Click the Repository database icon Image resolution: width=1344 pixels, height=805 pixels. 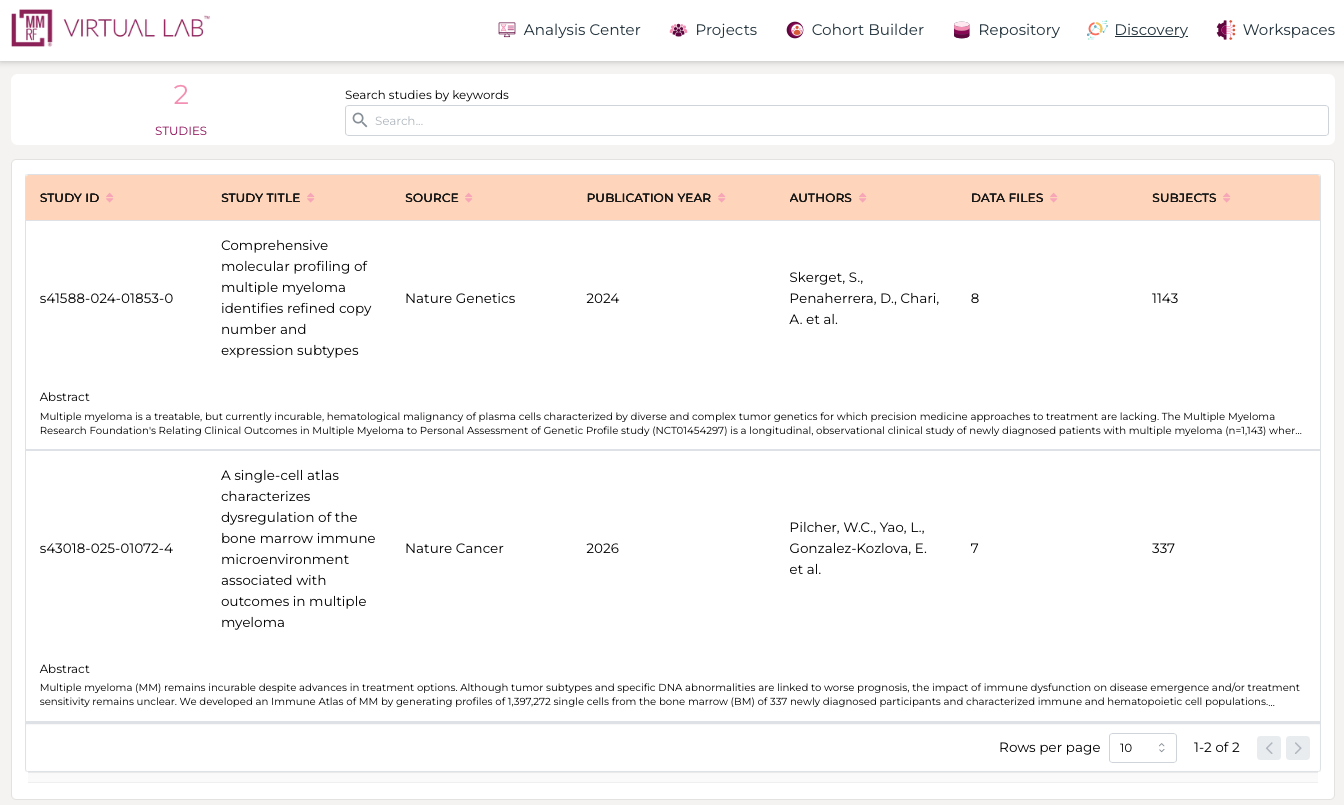coord(962,30)
